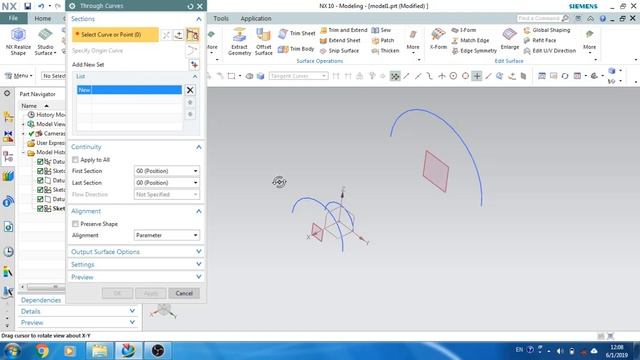Click the Thicken tool

385,51
